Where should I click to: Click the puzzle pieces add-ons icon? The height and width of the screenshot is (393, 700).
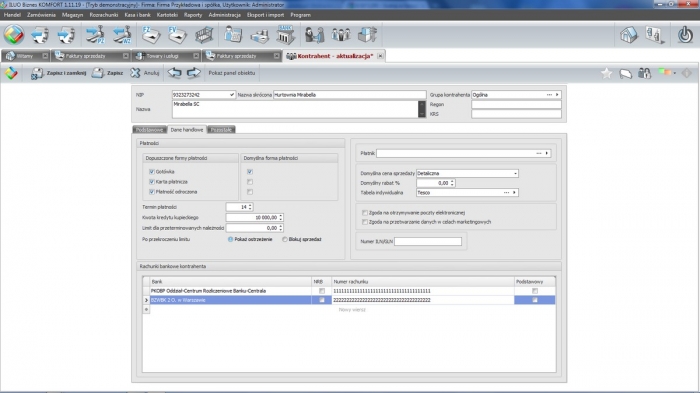[x=655, y=35]
